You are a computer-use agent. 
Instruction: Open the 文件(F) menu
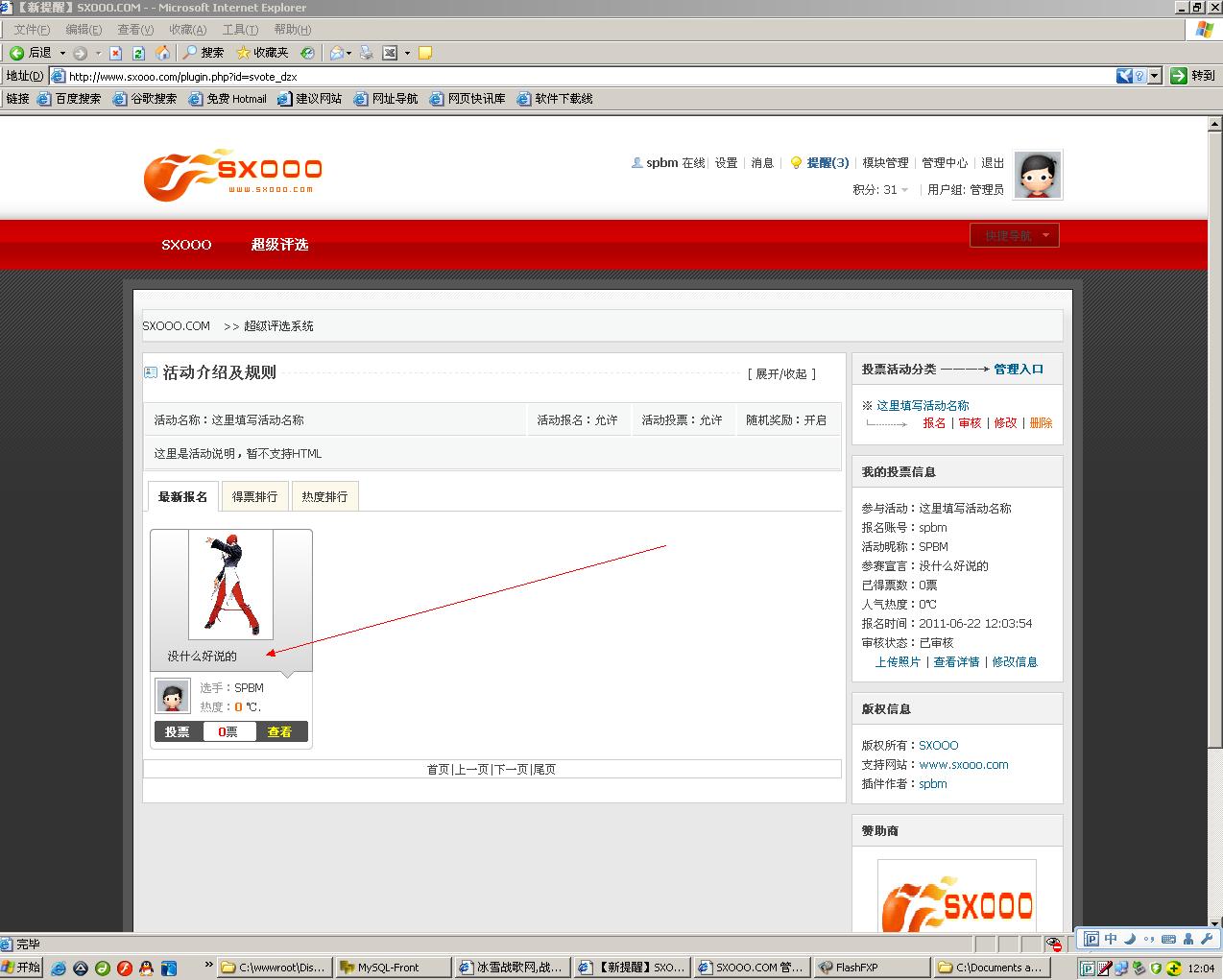(x=32, y=30)
